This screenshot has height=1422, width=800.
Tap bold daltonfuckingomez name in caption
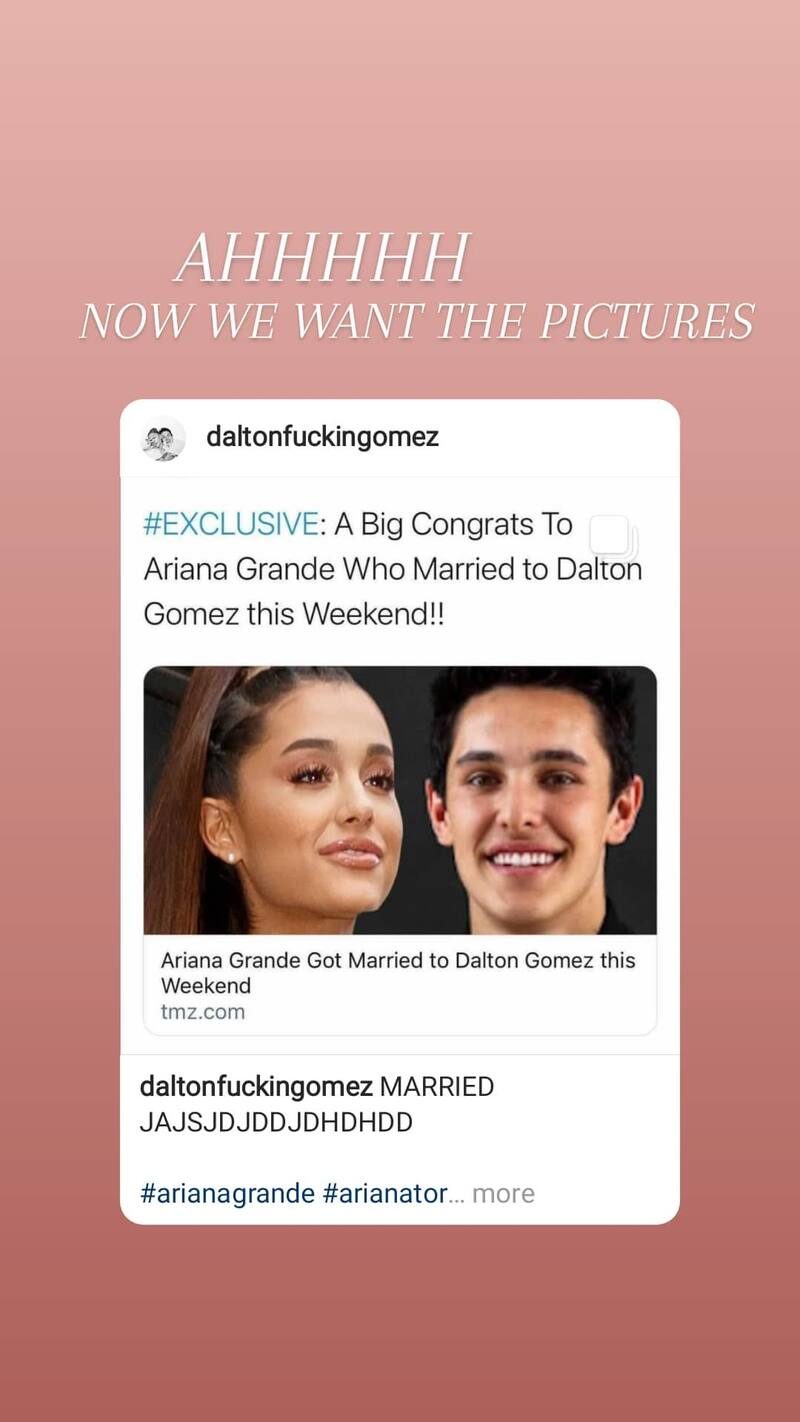tap(256, 1087)
